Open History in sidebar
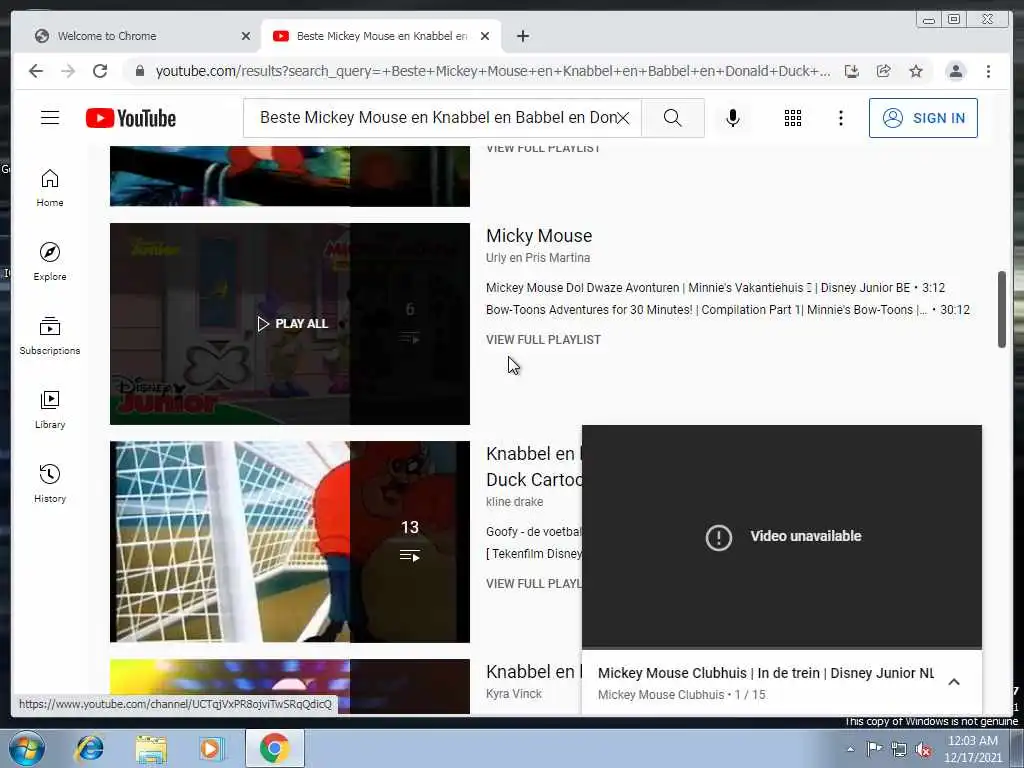 [50, 483]
